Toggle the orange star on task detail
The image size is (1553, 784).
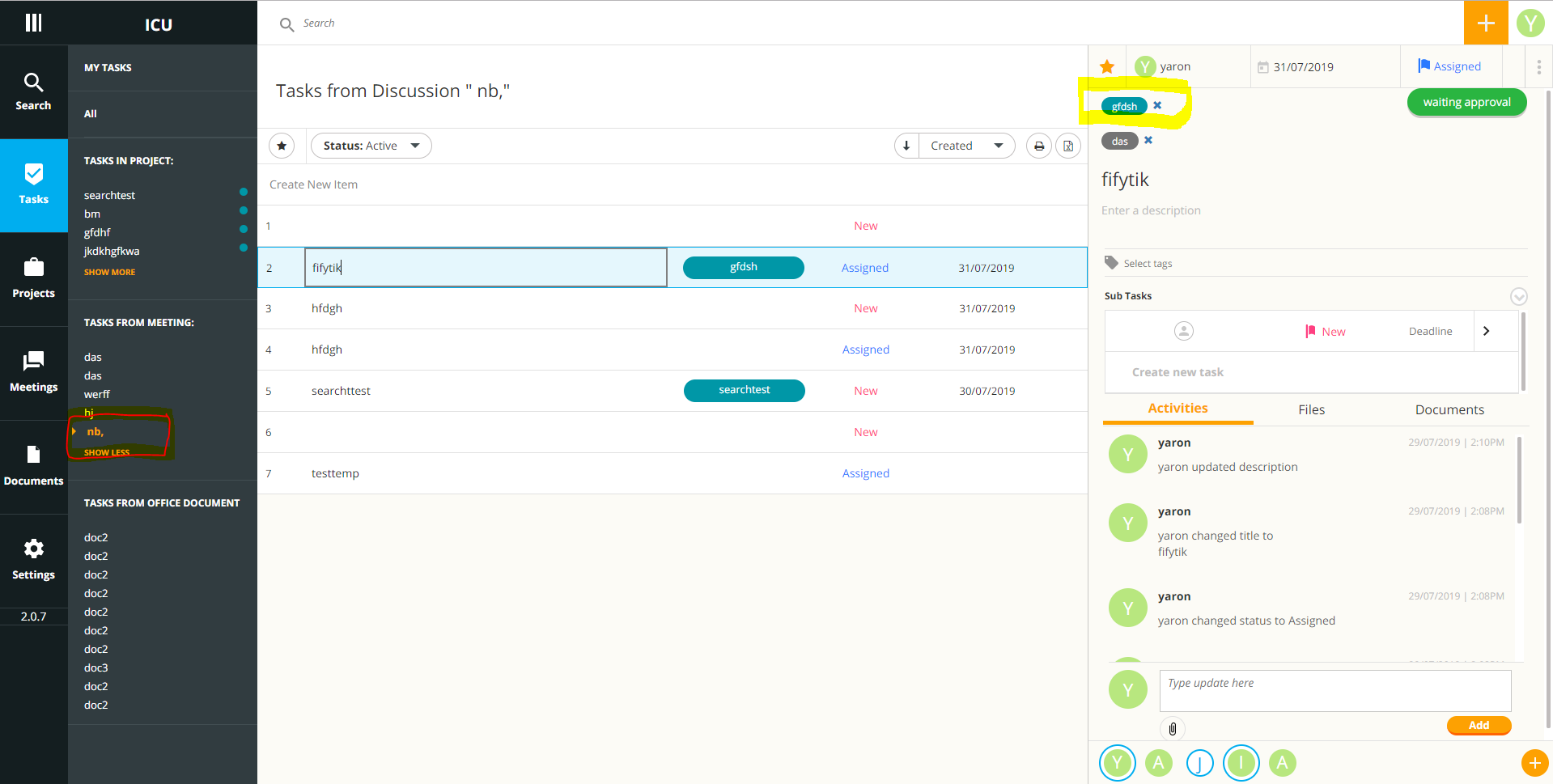tap(1107, 66)
